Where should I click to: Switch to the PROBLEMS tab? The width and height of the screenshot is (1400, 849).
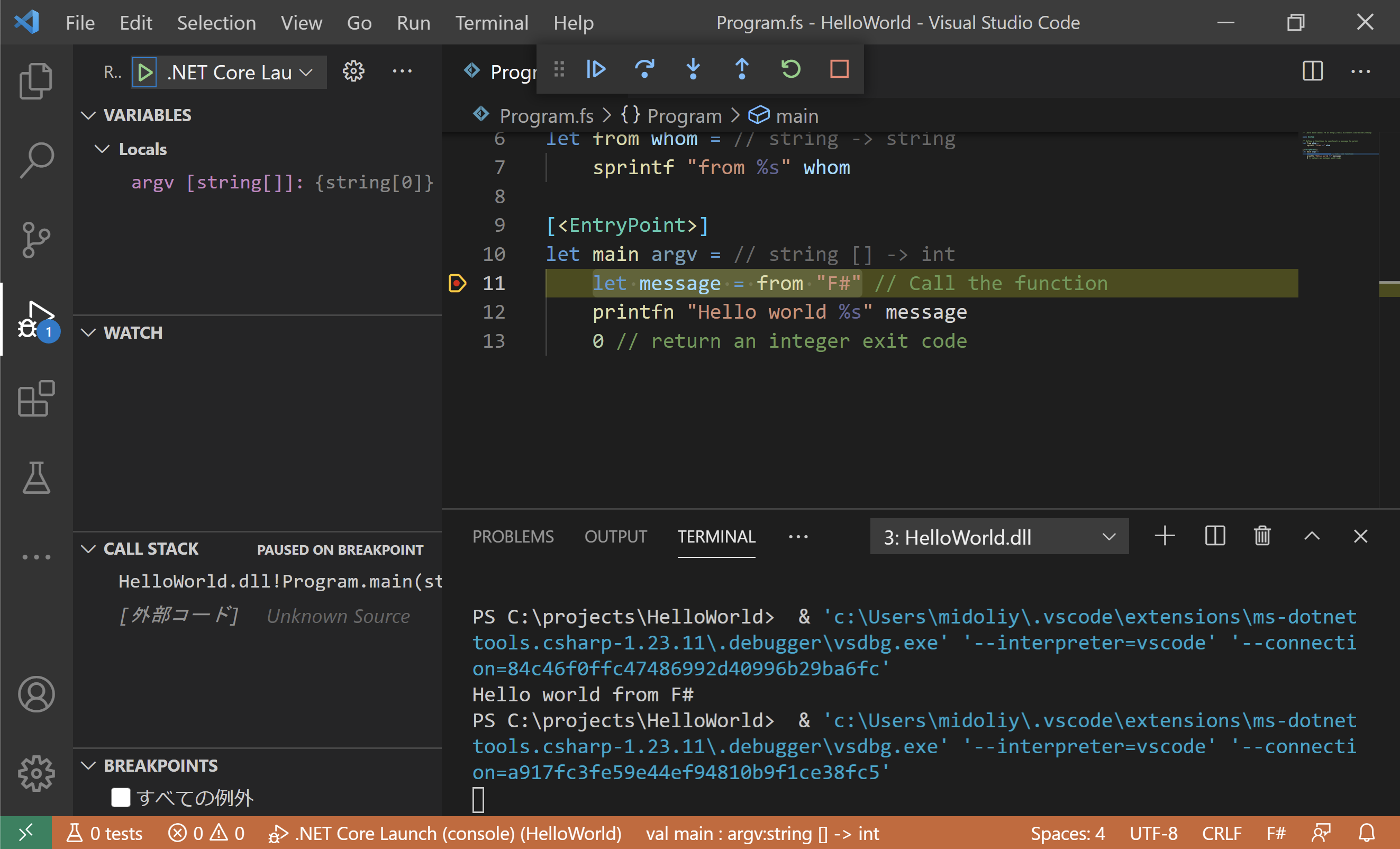tap(513, 537)
